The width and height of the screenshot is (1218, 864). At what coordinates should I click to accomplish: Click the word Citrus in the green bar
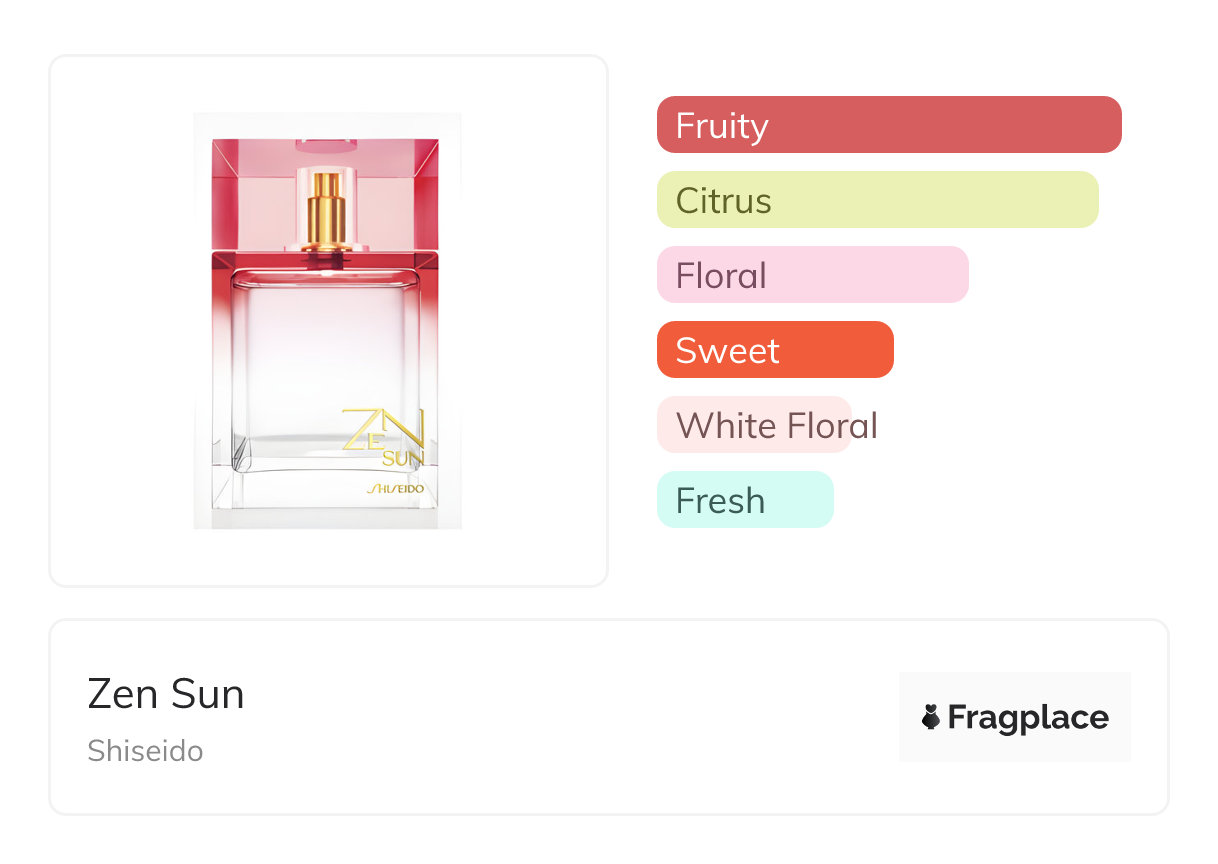pos(723,201)
